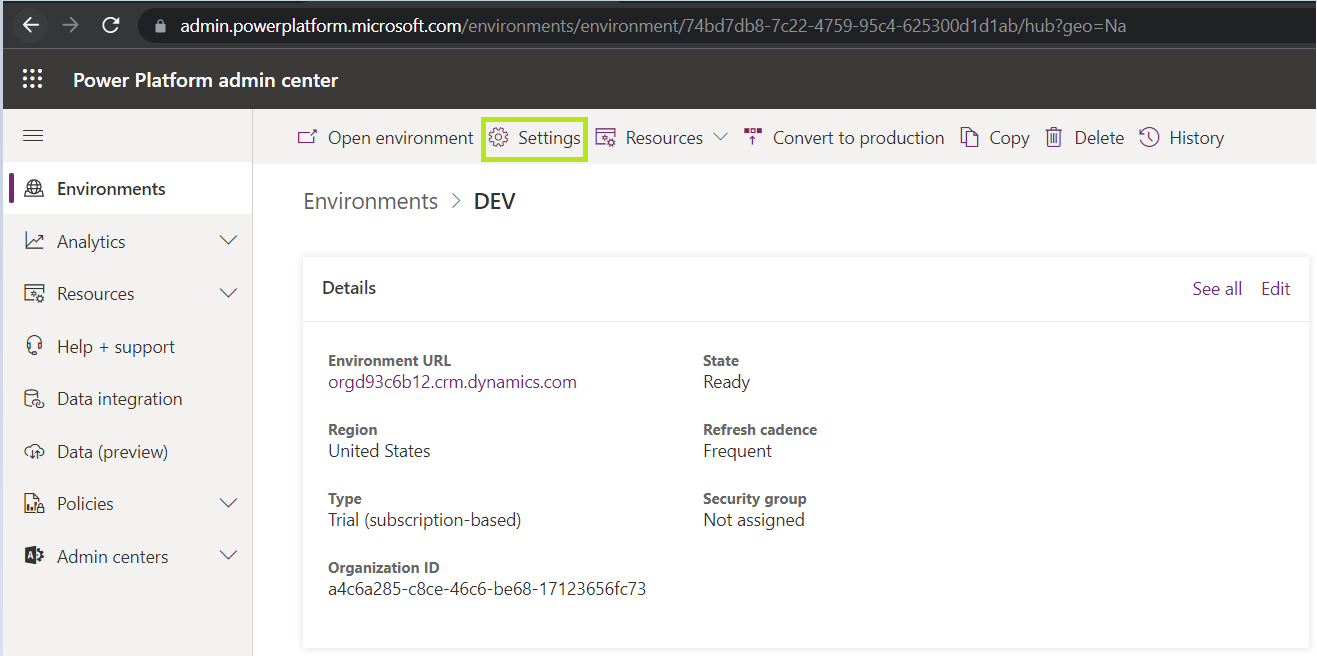The image size is (1317, 656).
Task: Open Data integration from sidebar
Action: 119,399
